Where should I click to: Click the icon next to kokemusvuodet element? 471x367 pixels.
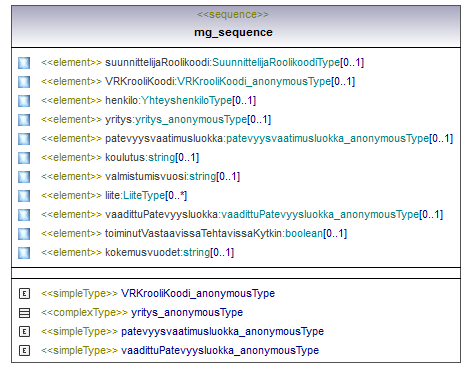(24, 253)
